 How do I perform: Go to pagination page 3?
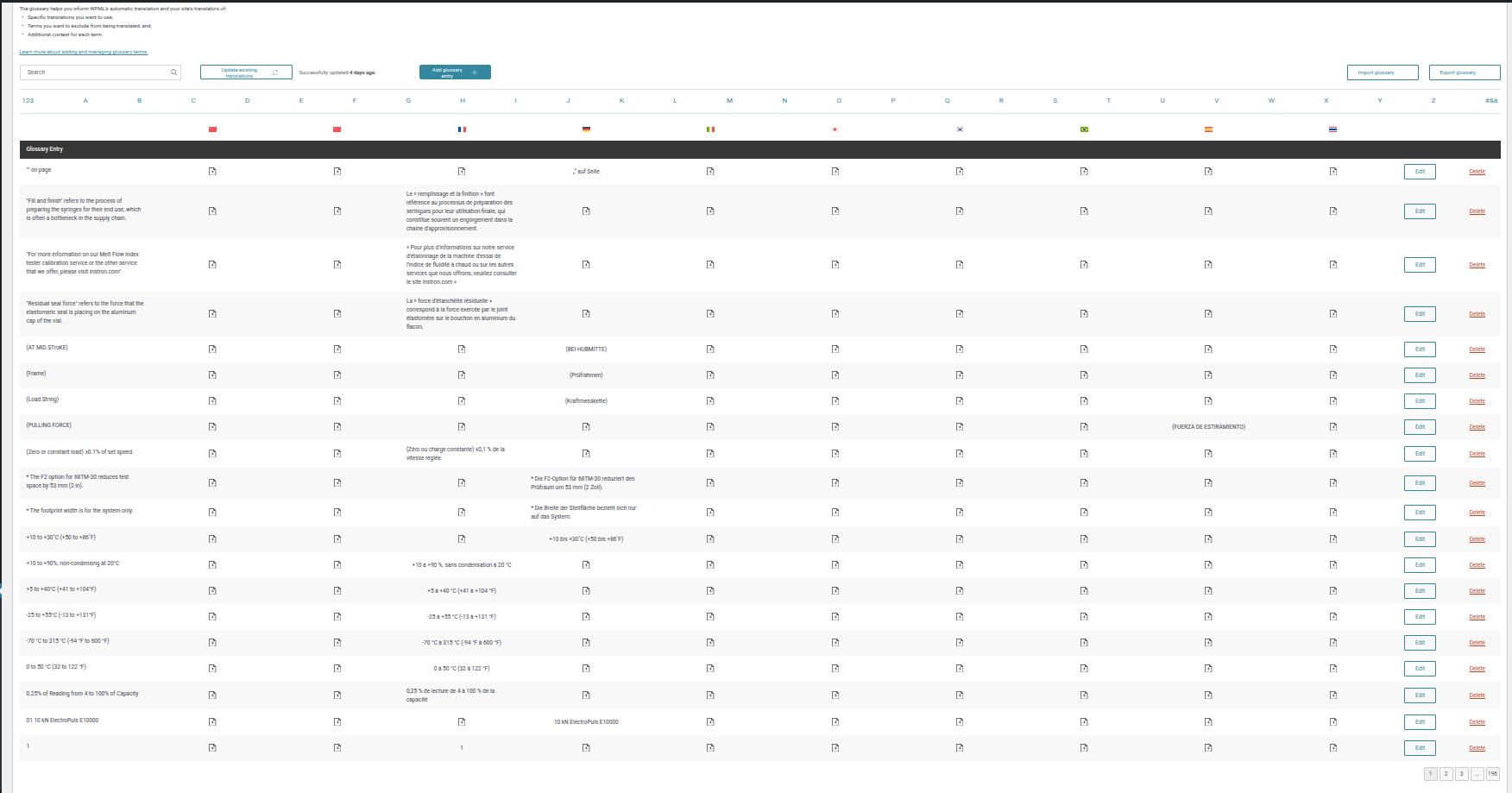1462,774
